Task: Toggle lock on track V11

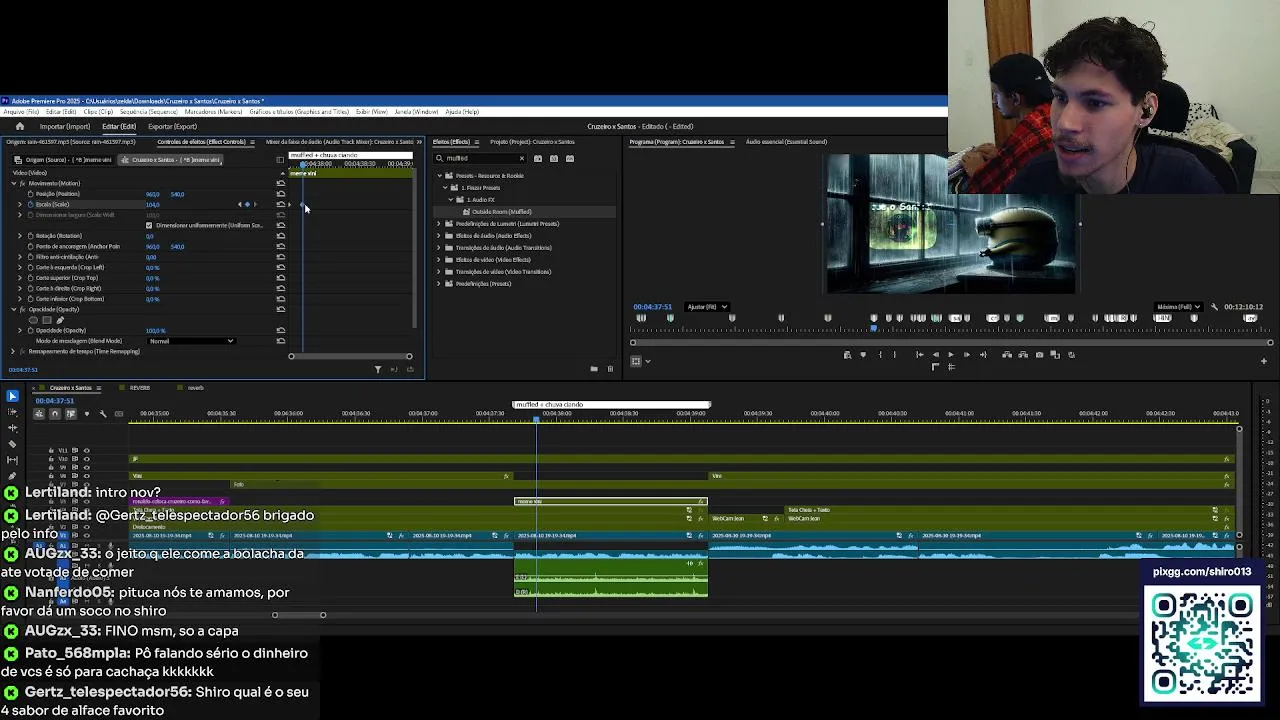Action: [x=51, y=451]
